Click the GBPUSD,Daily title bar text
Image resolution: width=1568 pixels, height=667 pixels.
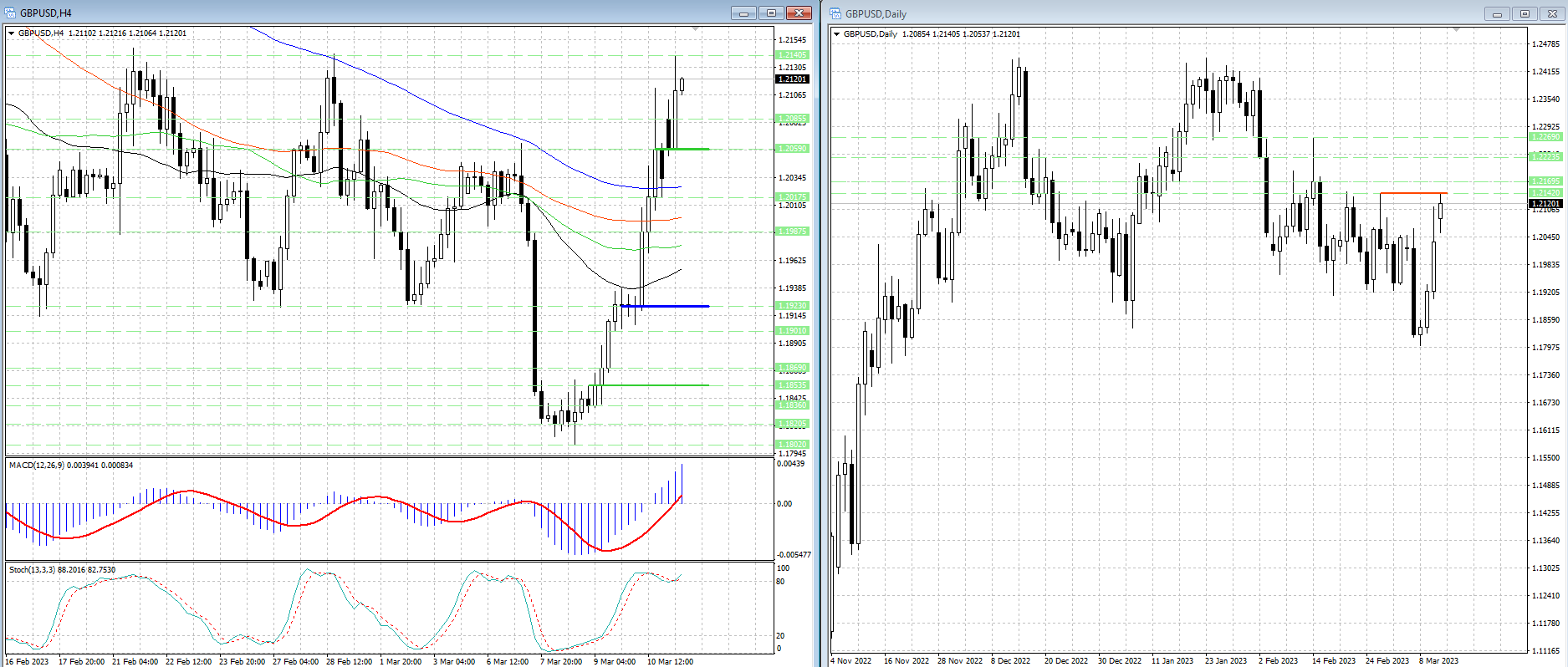click(x=876, y=13)
